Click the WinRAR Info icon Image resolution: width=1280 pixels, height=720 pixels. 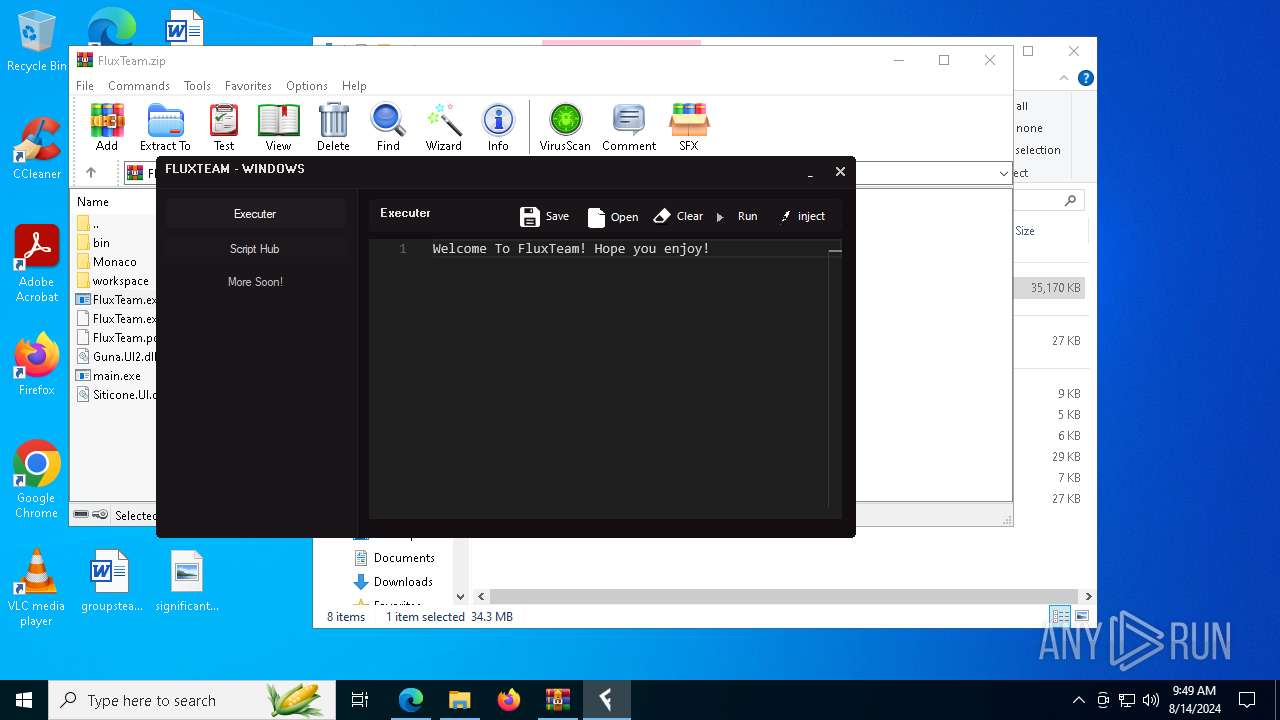click(x=498, y=127)
